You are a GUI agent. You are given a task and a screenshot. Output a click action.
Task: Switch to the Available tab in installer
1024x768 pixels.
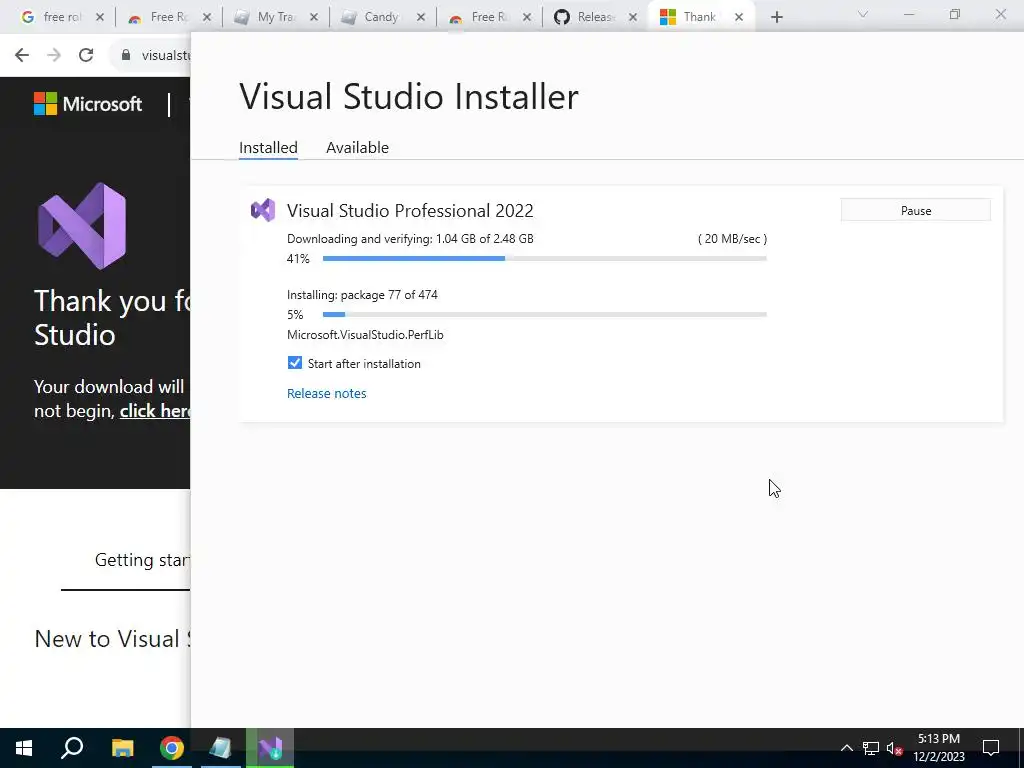(357, 148)
